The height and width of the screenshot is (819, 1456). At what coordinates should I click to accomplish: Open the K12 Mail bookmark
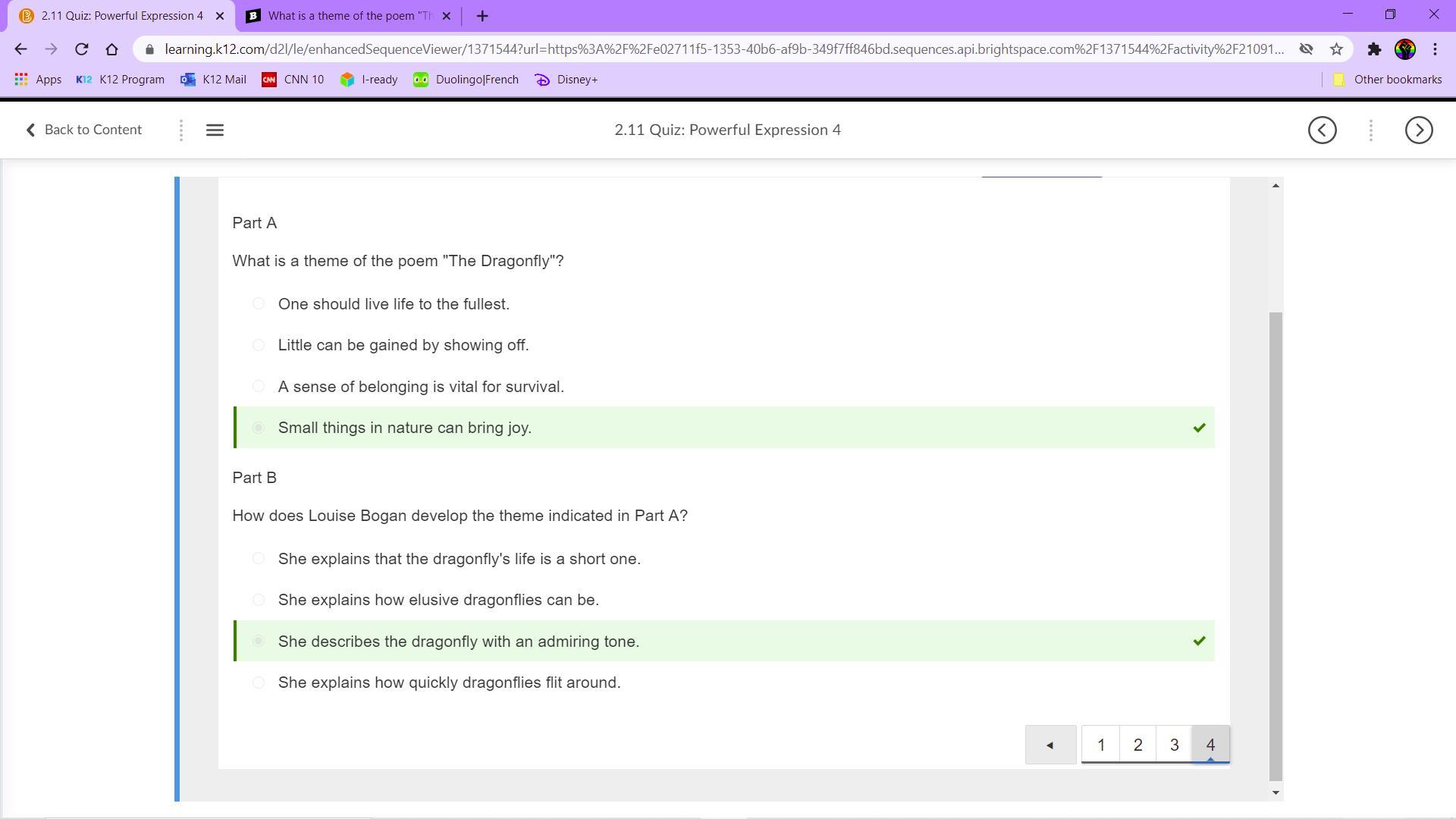pos(213,80)
